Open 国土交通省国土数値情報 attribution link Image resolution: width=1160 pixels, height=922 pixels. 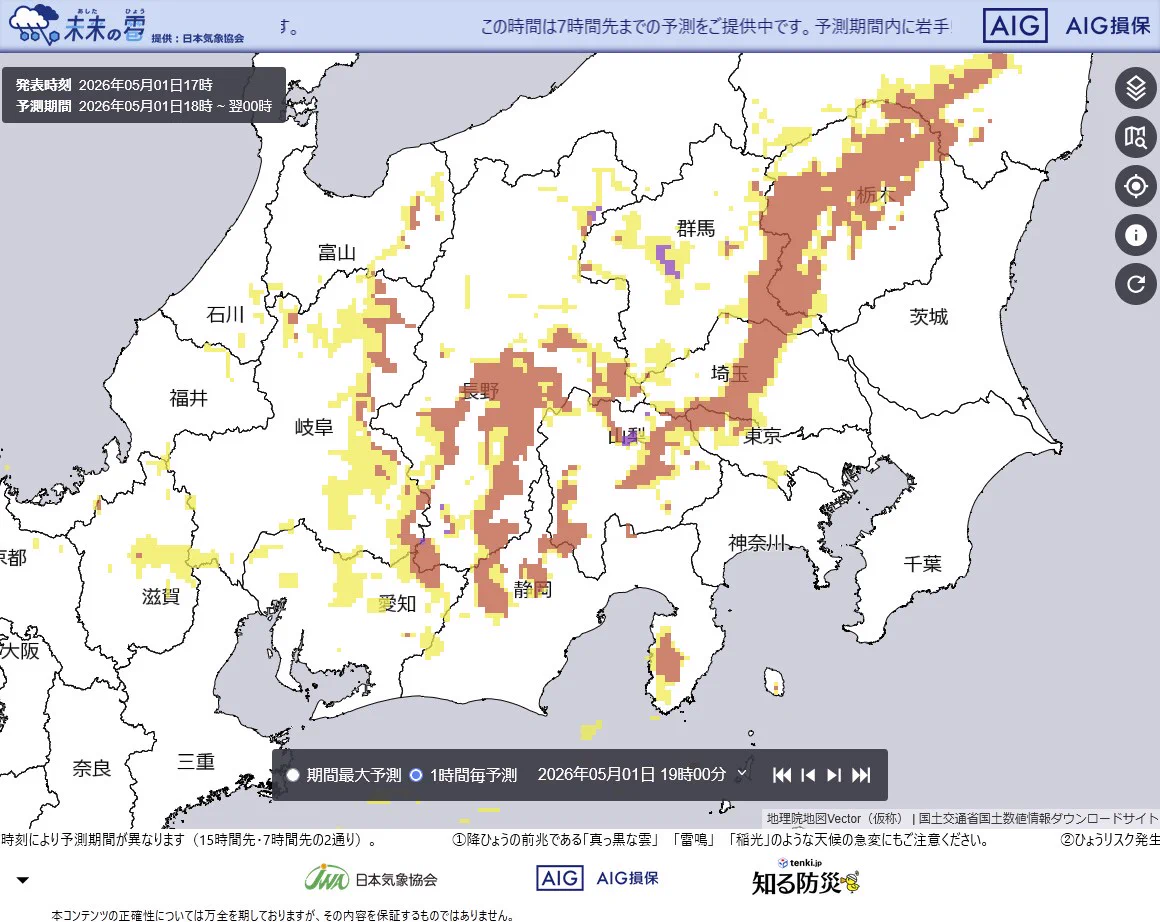(x=1039, y=818)
